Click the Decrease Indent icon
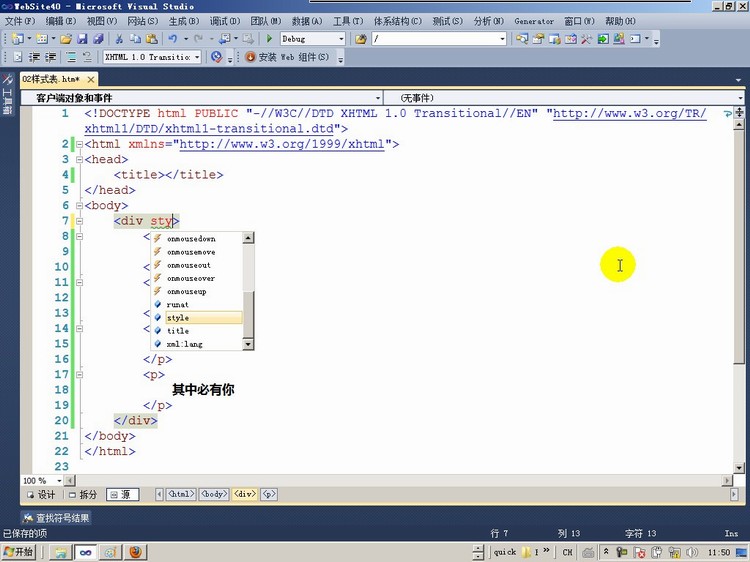Viewport: 750px width, 562px height. (34, 57)
